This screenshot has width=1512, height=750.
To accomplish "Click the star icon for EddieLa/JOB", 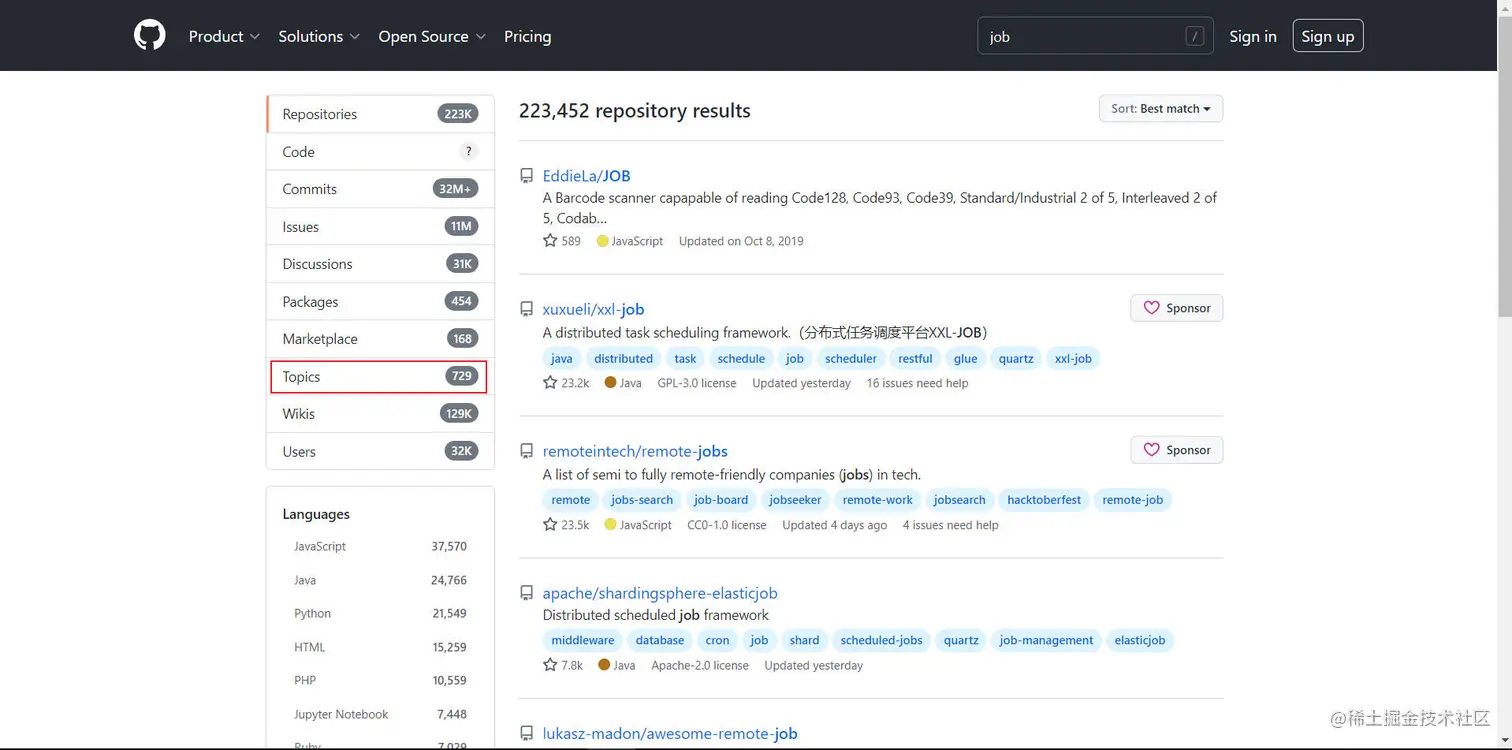I will (x=550, y=241).
